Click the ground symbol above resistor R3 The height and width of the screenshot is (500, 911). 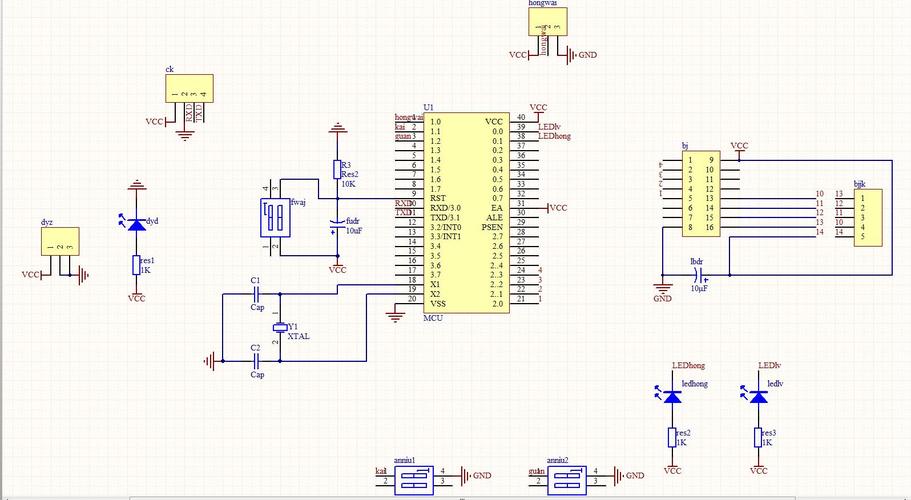tap(337, 127)
